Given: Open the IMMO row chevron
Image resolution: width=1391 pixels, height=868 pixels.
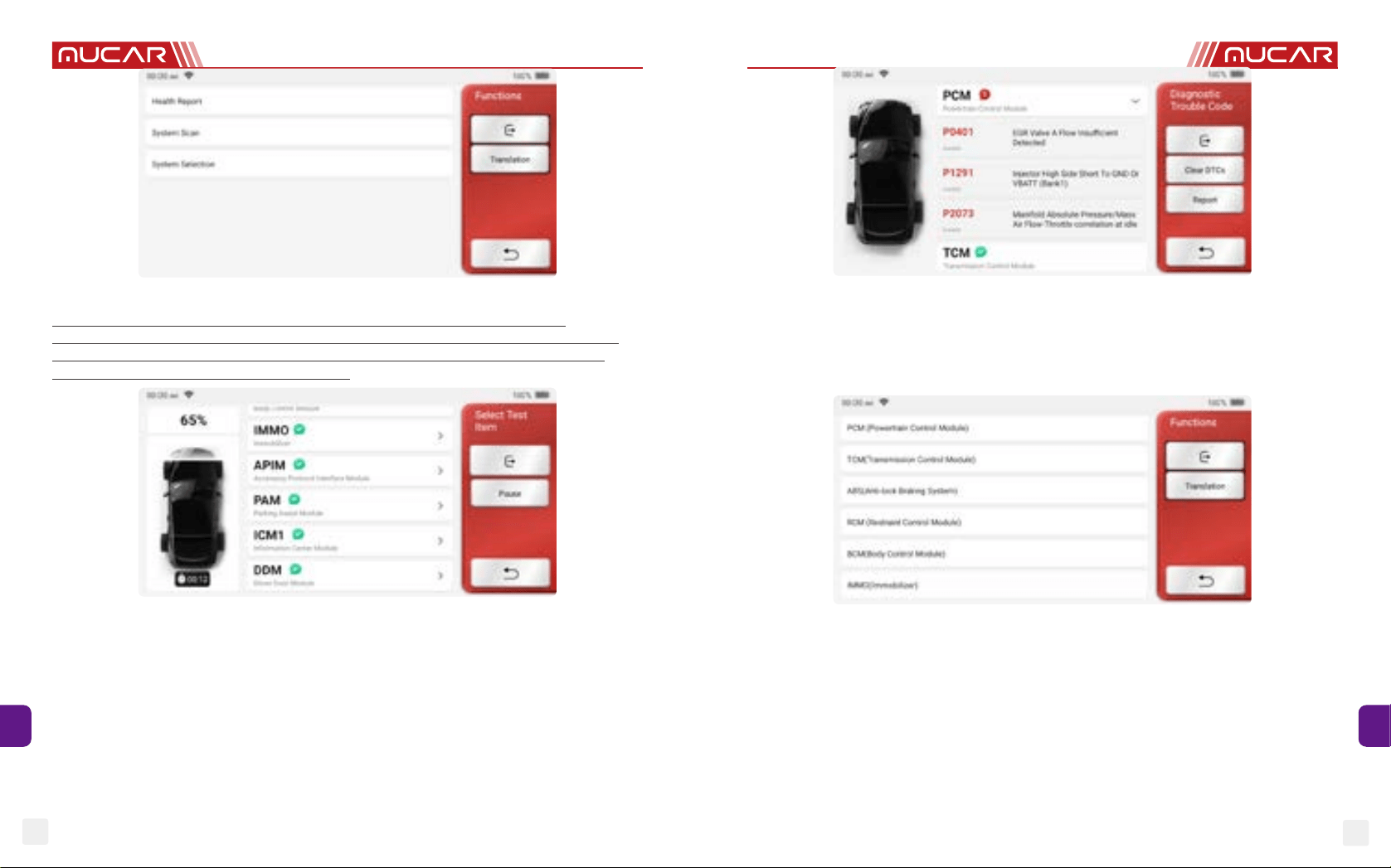Looking at the screenshot, I should click(440, 435).
